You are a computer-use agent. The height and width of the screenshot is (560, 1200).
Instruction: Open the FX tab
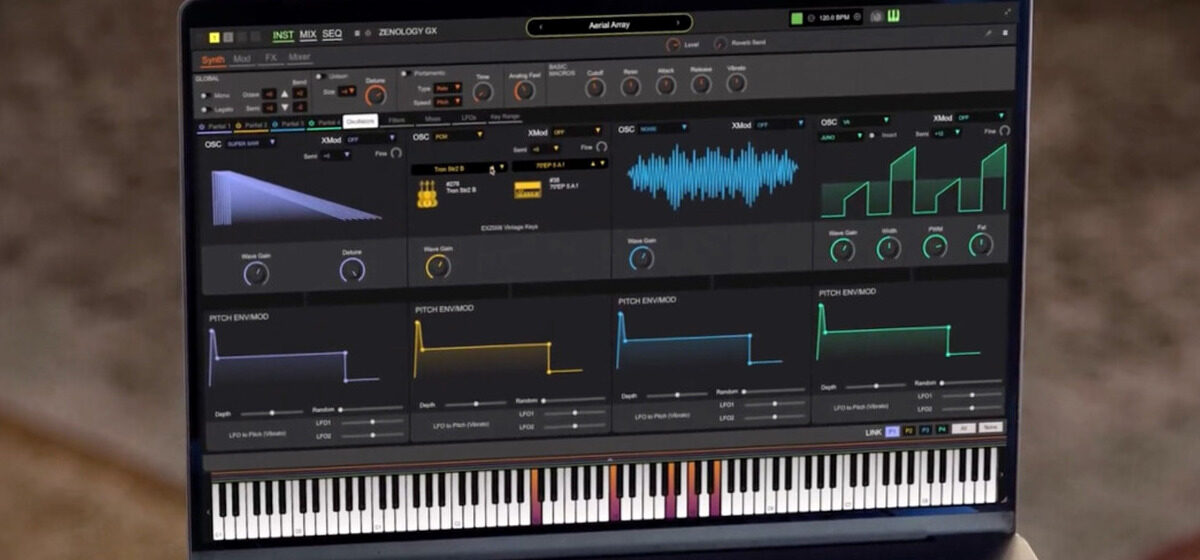(270, 58)
